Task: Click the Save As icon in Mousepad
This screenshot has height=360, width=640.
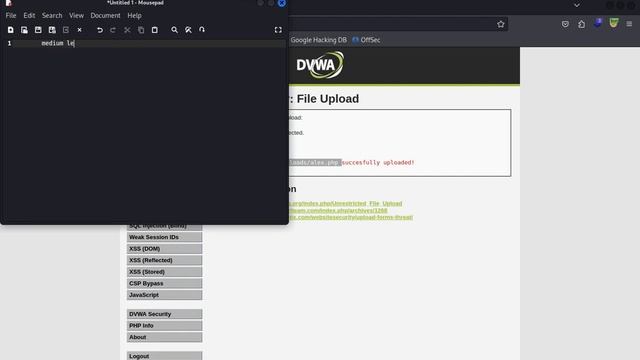Action: point(52,30)
